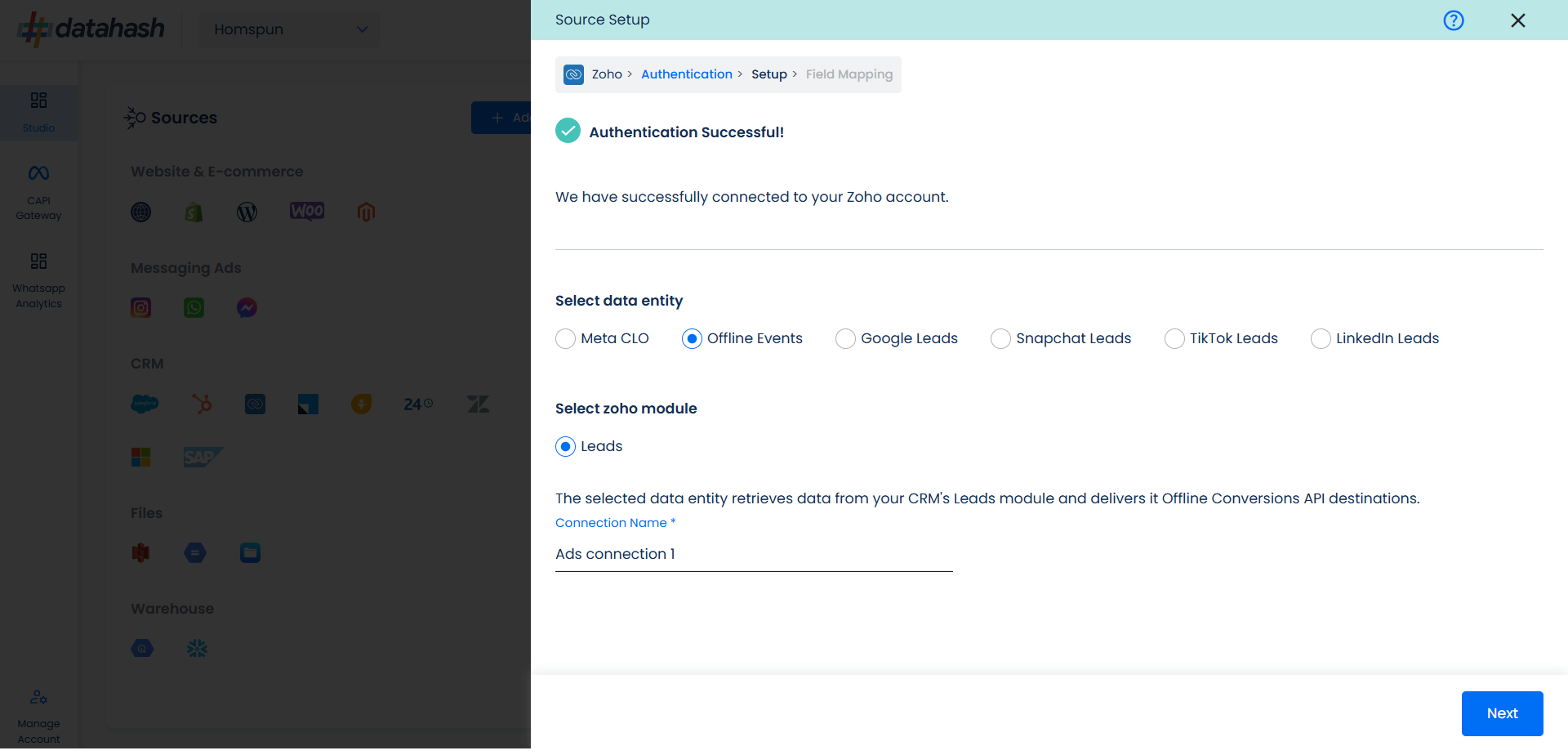Click the Sources page heading

tap(184, 118)
